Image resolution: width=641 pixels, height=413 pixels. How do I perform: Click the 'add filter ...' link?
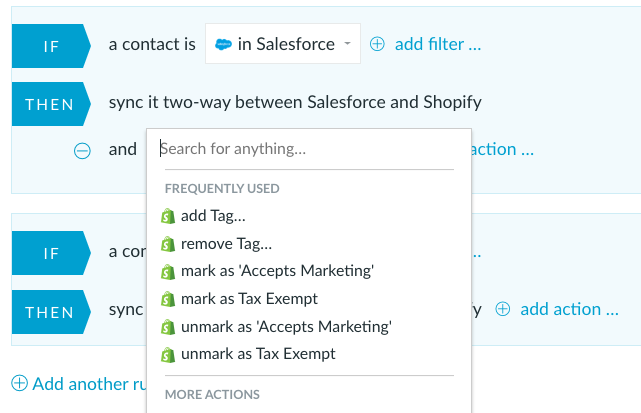438,44
